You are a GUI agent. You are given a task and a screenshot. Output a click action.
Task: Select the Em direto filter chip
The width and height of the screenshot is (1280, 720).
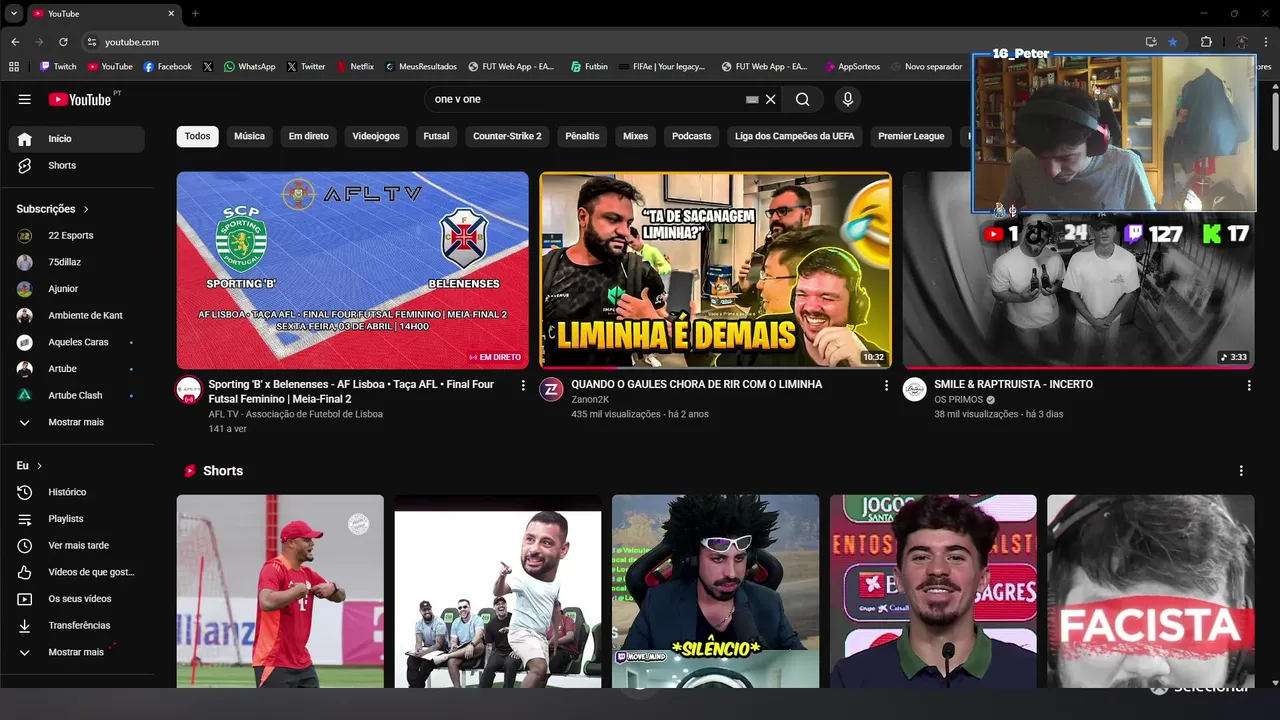[x=308, y=136]
